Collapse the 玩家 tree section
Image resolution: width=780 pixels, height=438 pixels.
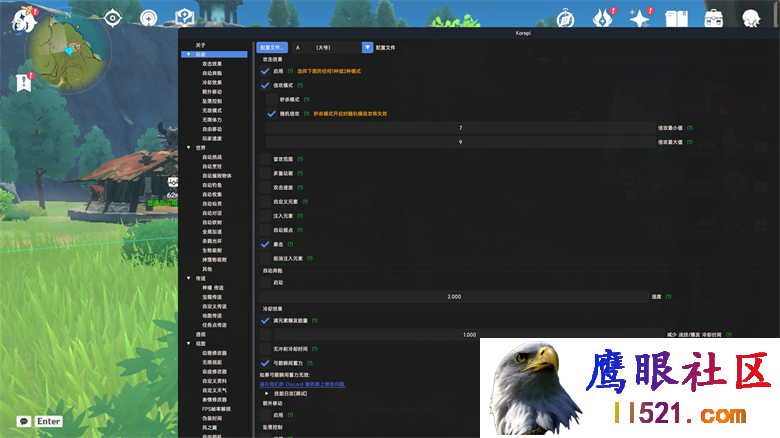pyautogui.click(x=189, y=54)
